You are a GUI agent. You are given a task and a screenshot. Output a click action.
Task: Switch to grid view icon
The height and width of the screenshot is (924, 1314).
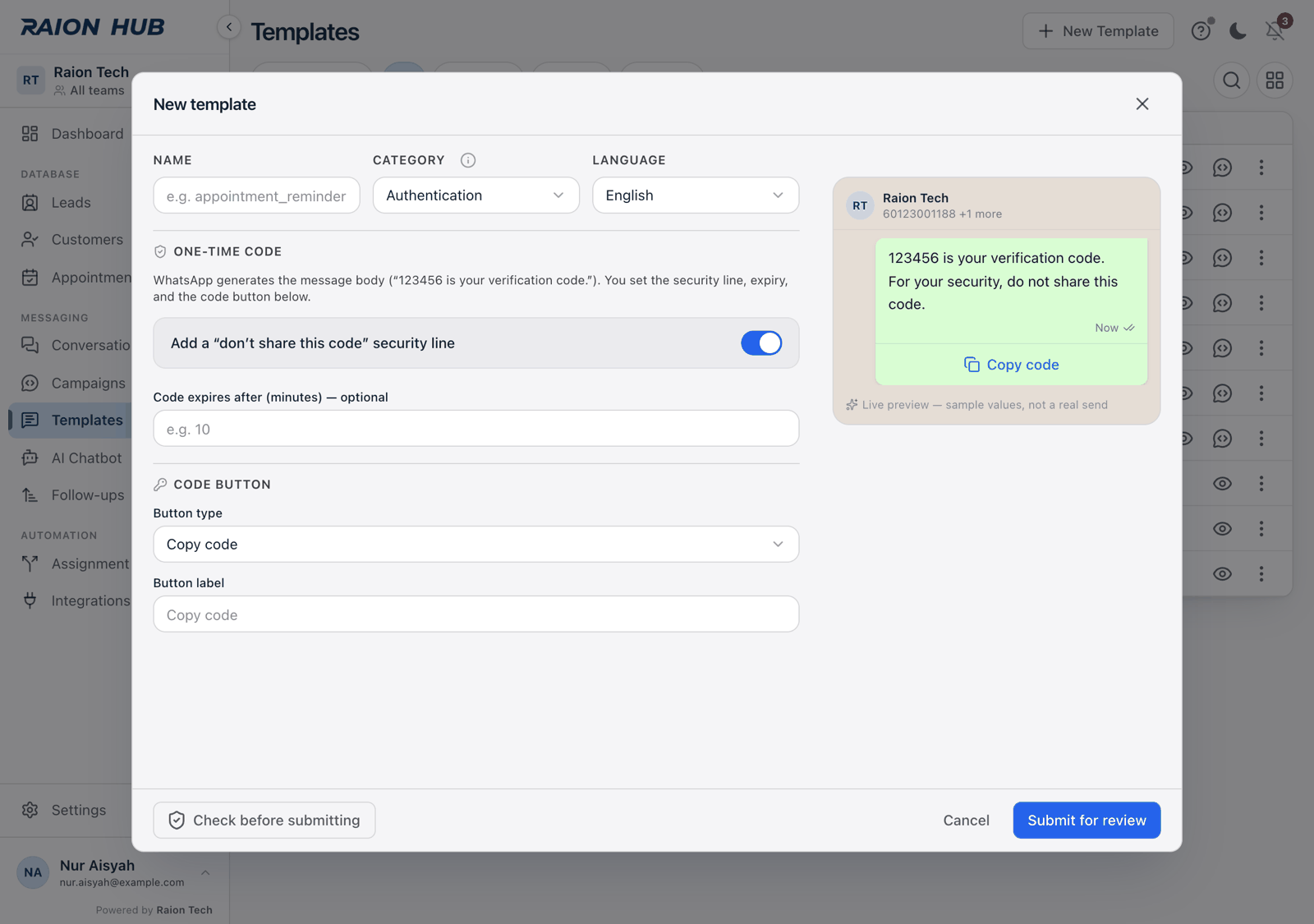pyautogui.click(x=1275, y=80)
